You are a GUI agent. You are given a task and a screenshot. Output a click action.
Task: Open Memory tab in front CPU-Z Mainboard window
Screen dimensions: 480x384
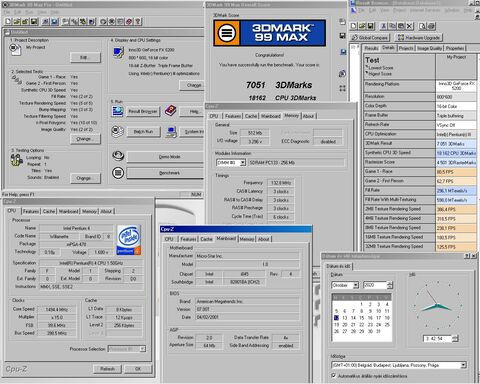point(247,239)
